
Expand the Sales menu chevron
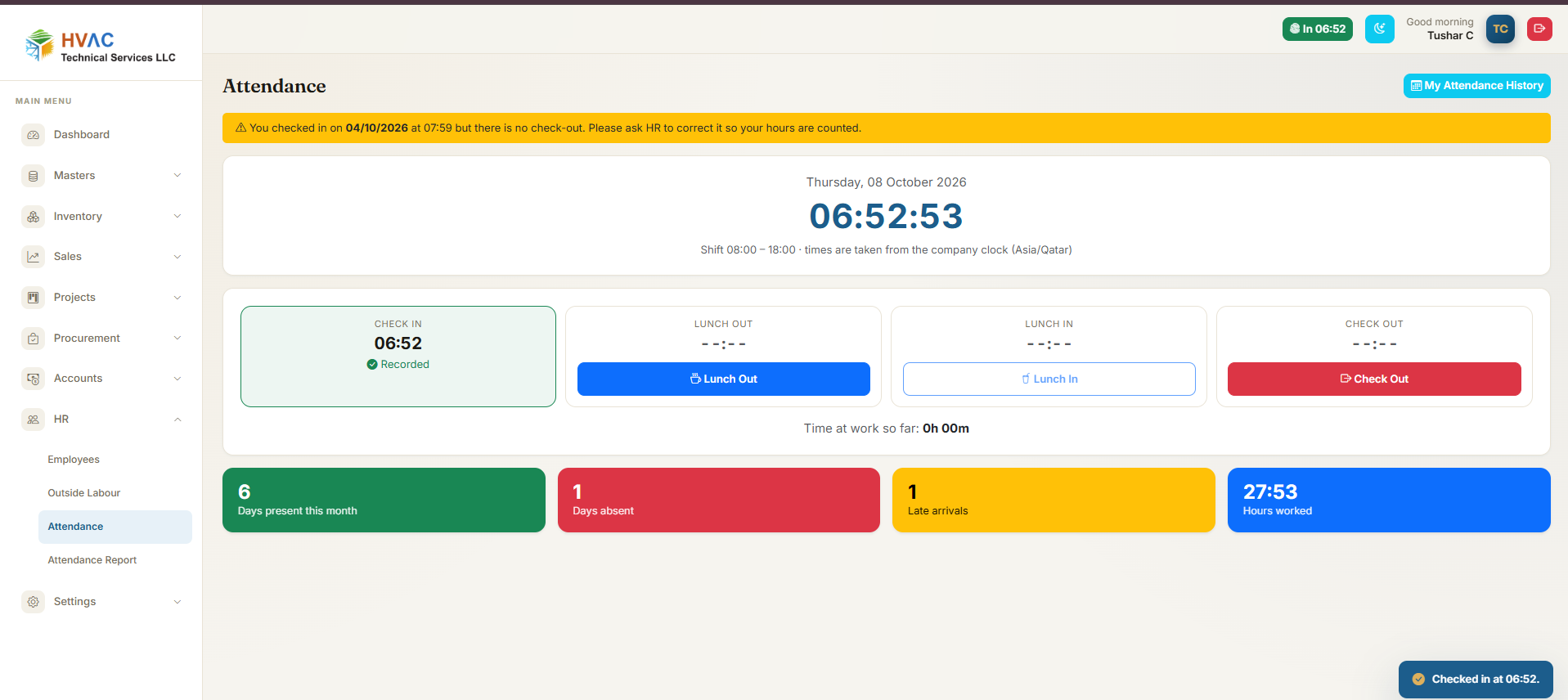(x=177, y=257)
